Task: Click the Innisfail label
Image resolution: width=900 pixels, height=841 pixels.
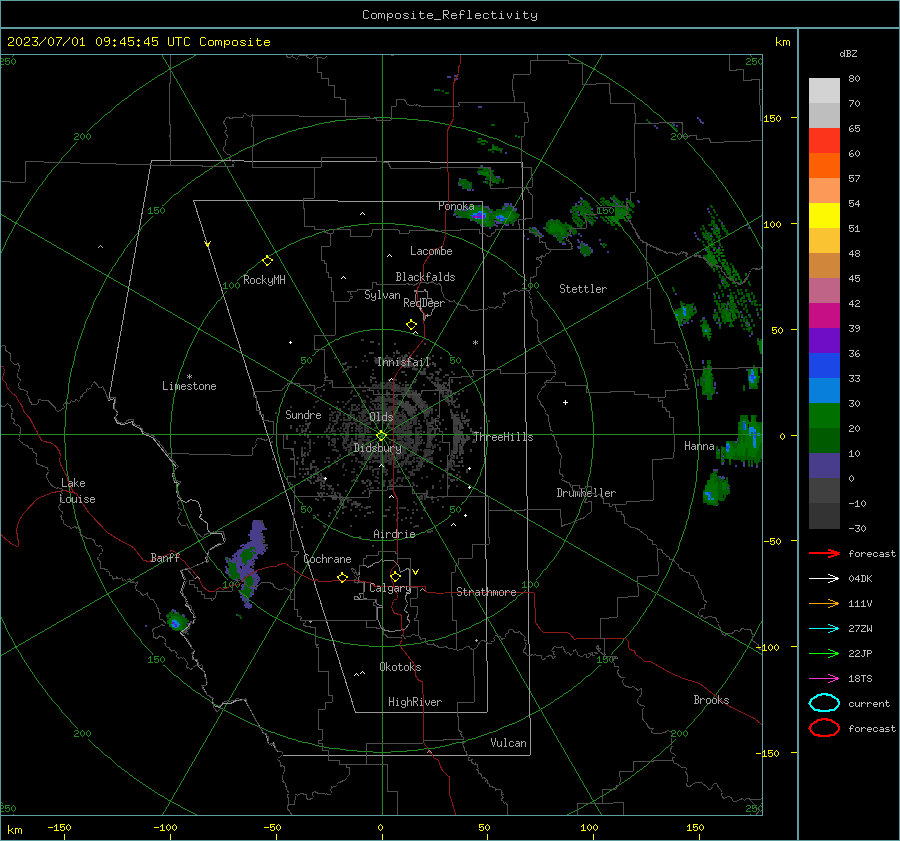Action: point(404,362)
